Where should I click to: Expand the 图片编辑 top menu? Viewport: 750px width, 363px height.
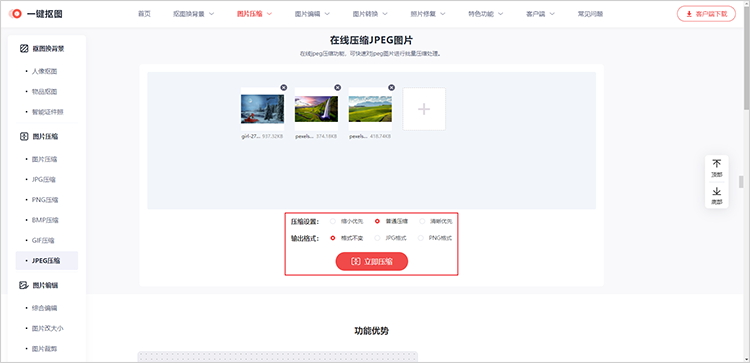pos(312,14)
